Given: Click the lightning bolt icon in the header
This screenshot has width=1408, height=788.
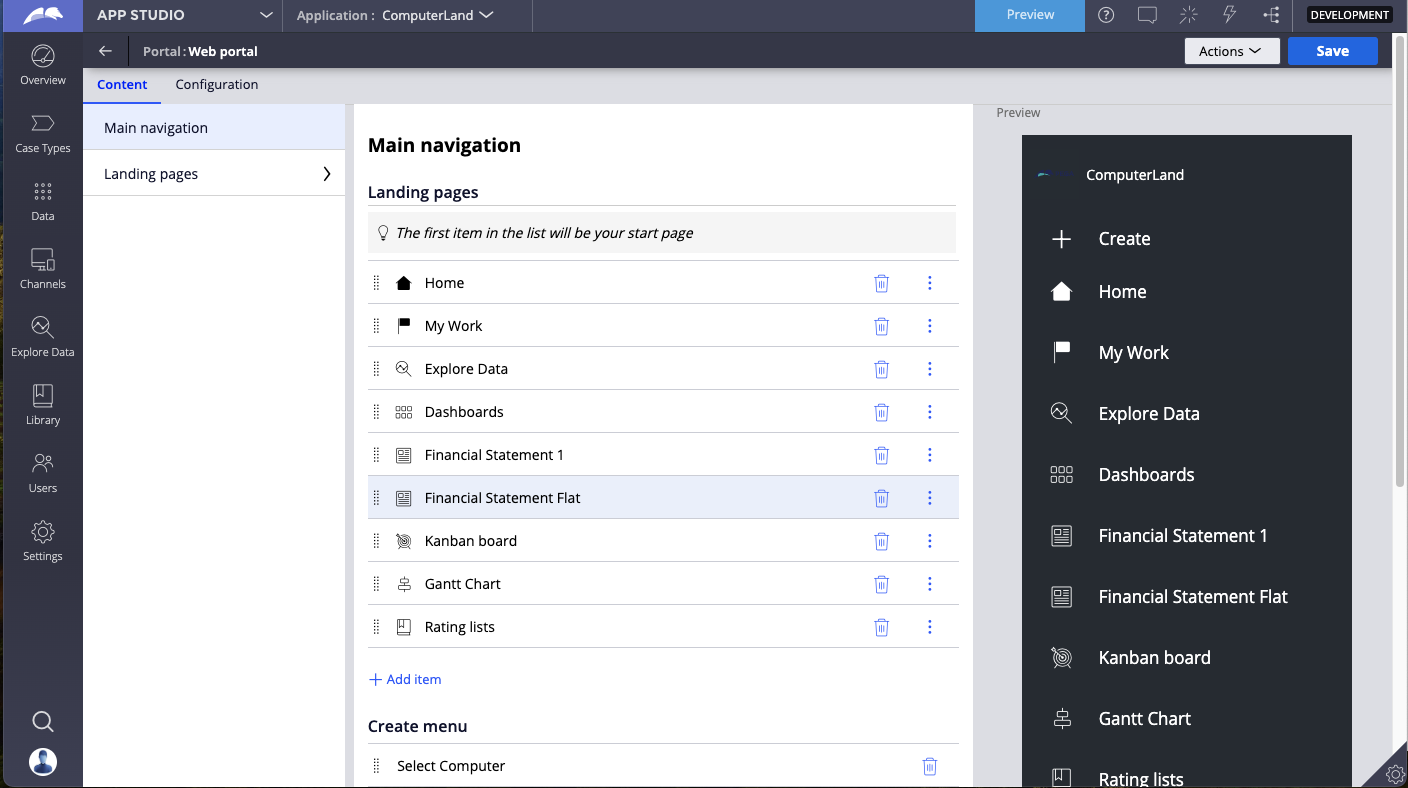Looking at the screenshot, I should click(1229, 15).
